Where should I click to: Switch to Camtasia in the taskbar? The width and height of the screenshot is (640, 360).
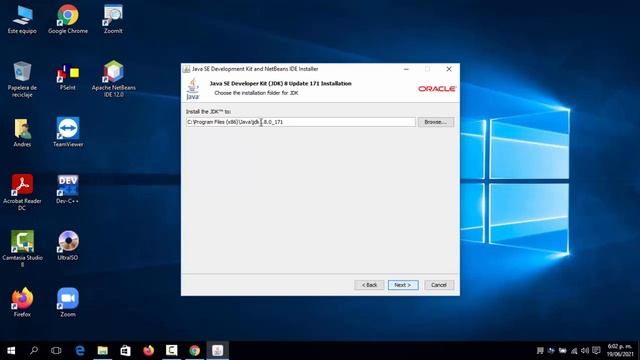171,351
